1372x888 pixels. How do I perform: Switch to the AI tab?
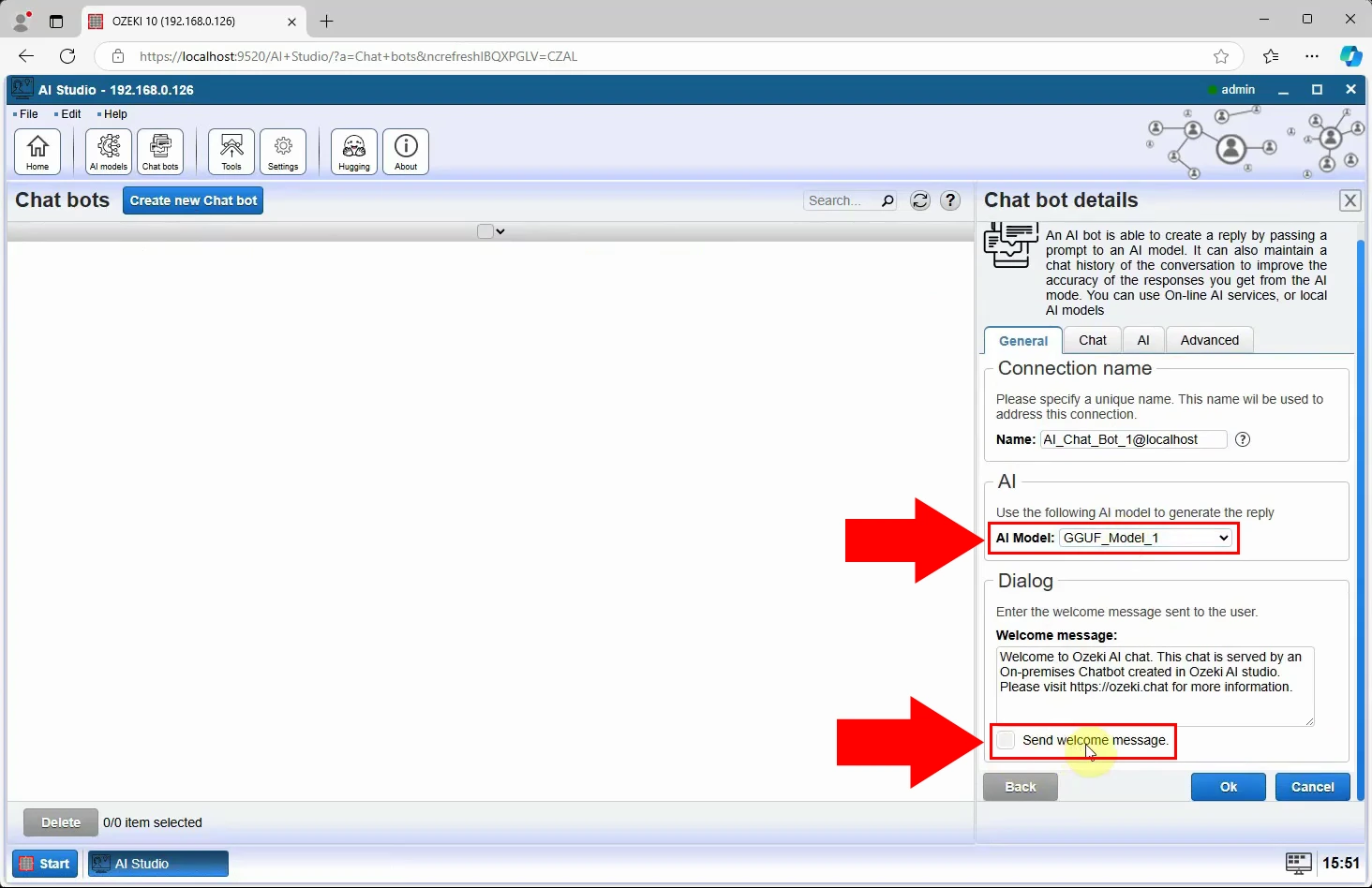pyautogui.click(x=1143, y=340)
